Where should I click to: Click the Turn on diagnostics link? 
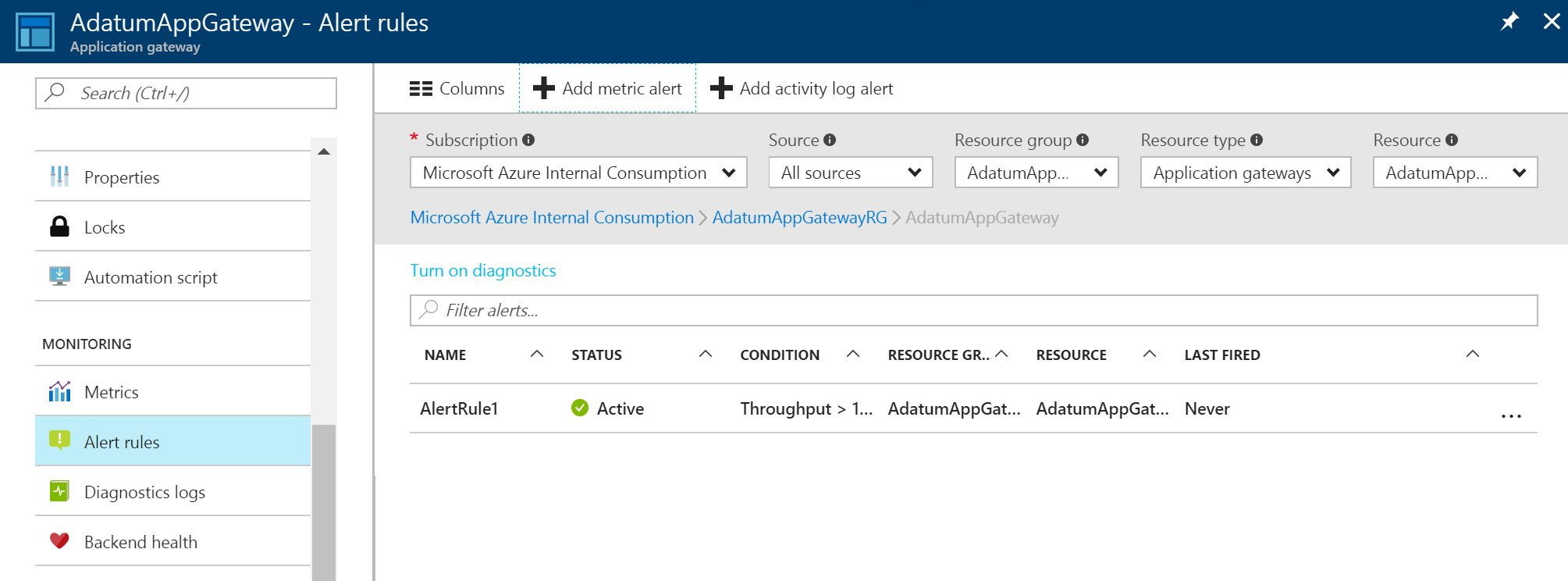coord(483,270)
